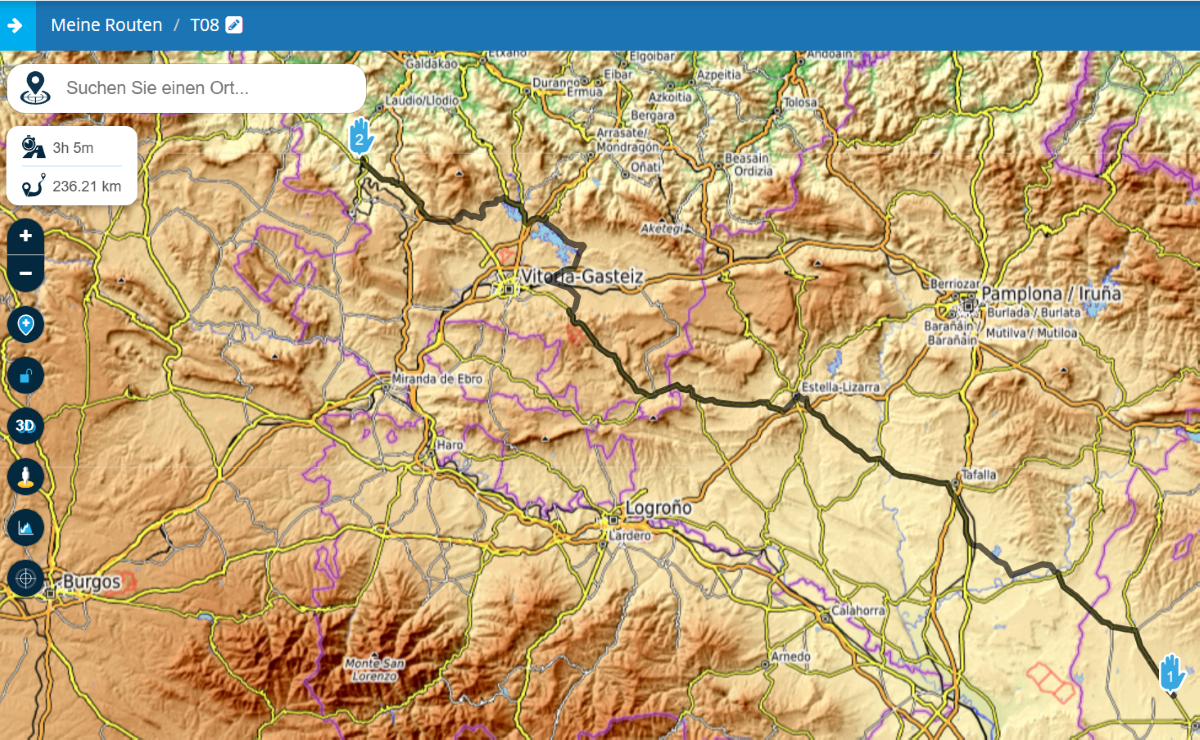The width and height of the screenshot is (1200, 740).
Task: Click the Vitoria-Gasteiz city label
Action: point(581,276)
